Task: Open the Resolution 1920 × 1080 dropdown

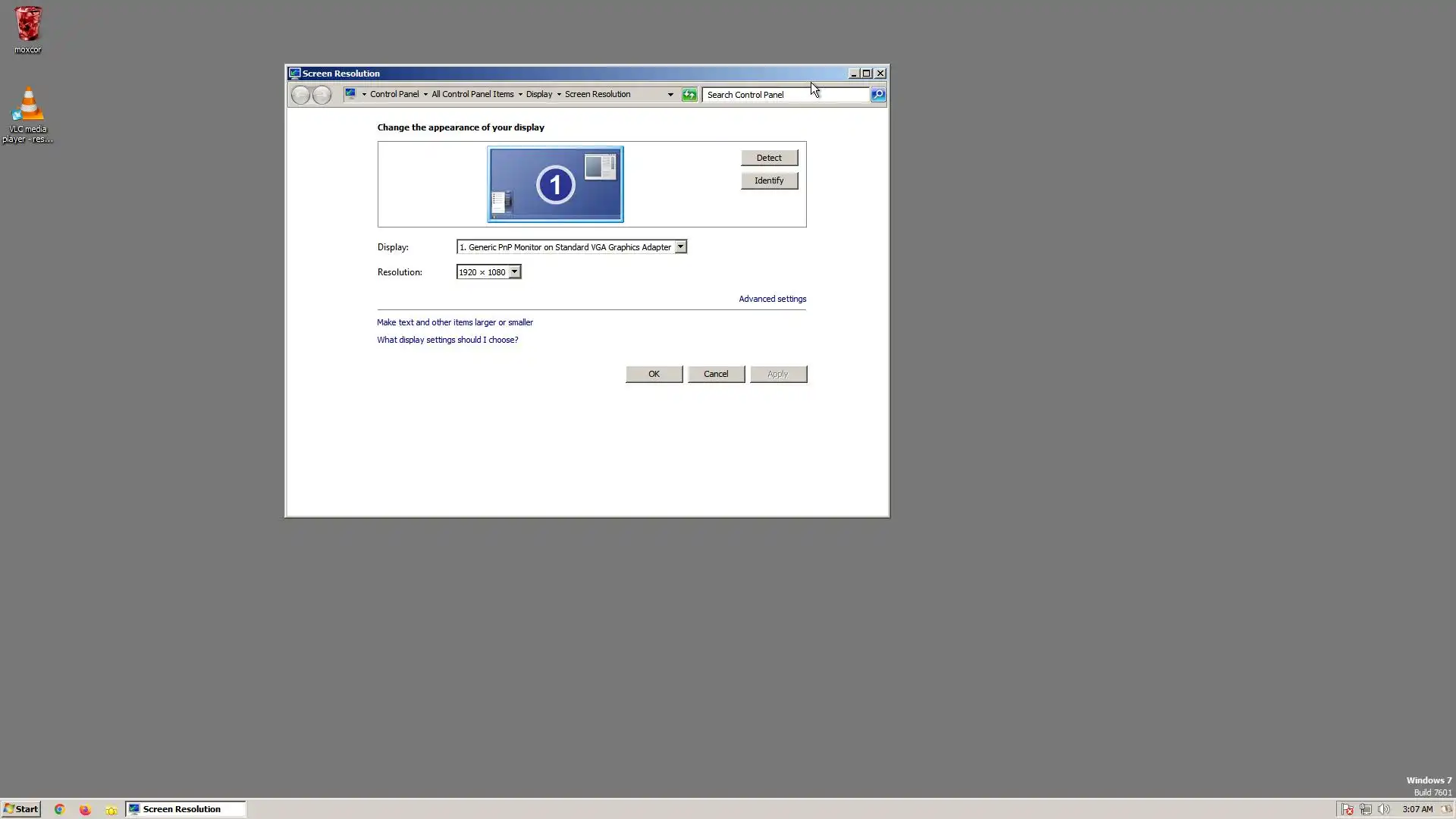Action: pos(514,272)
